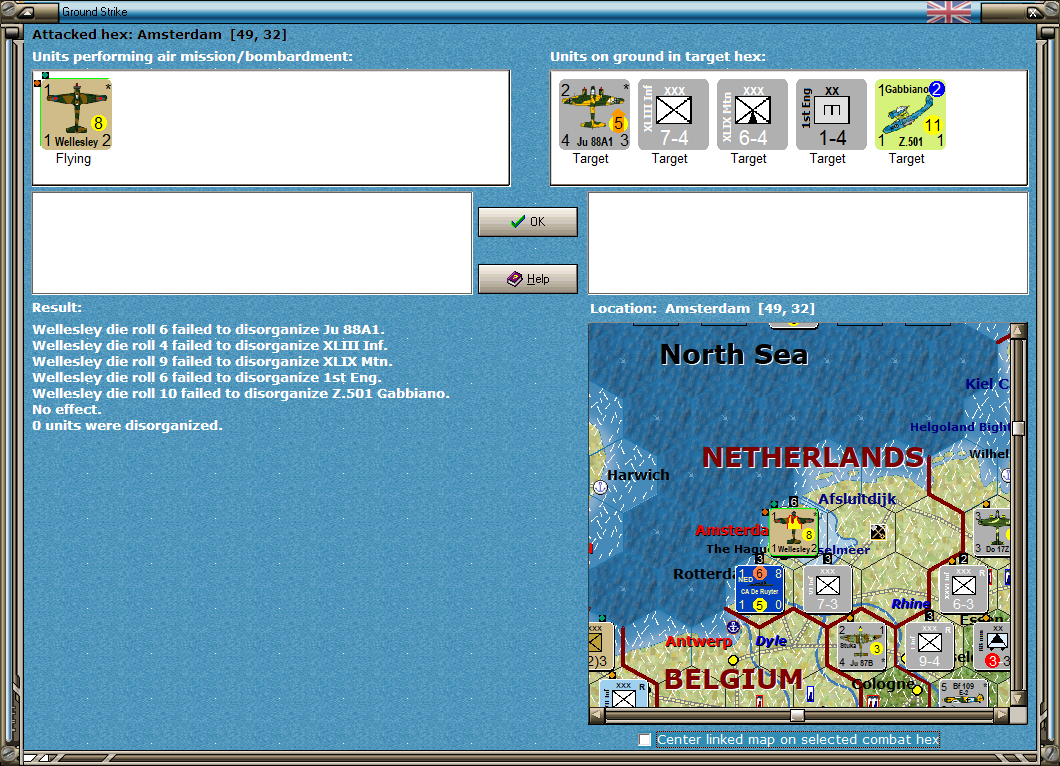Enable center linked map on combat hex
The height and width of the screenshot is (766, 1060).
[x=645, y=740]
